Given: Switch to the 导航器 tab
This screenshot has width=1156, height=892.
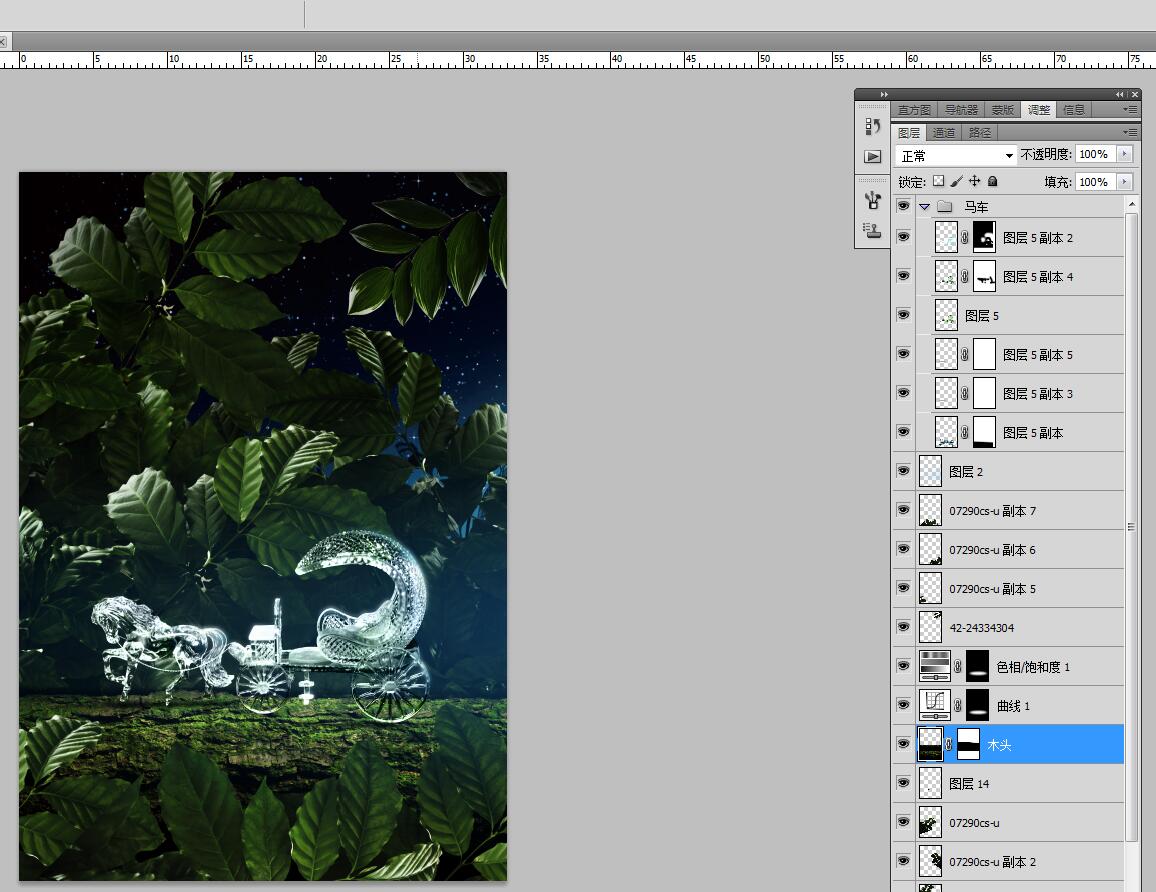Looking at the screenshot, I should (x=961, y=110).
